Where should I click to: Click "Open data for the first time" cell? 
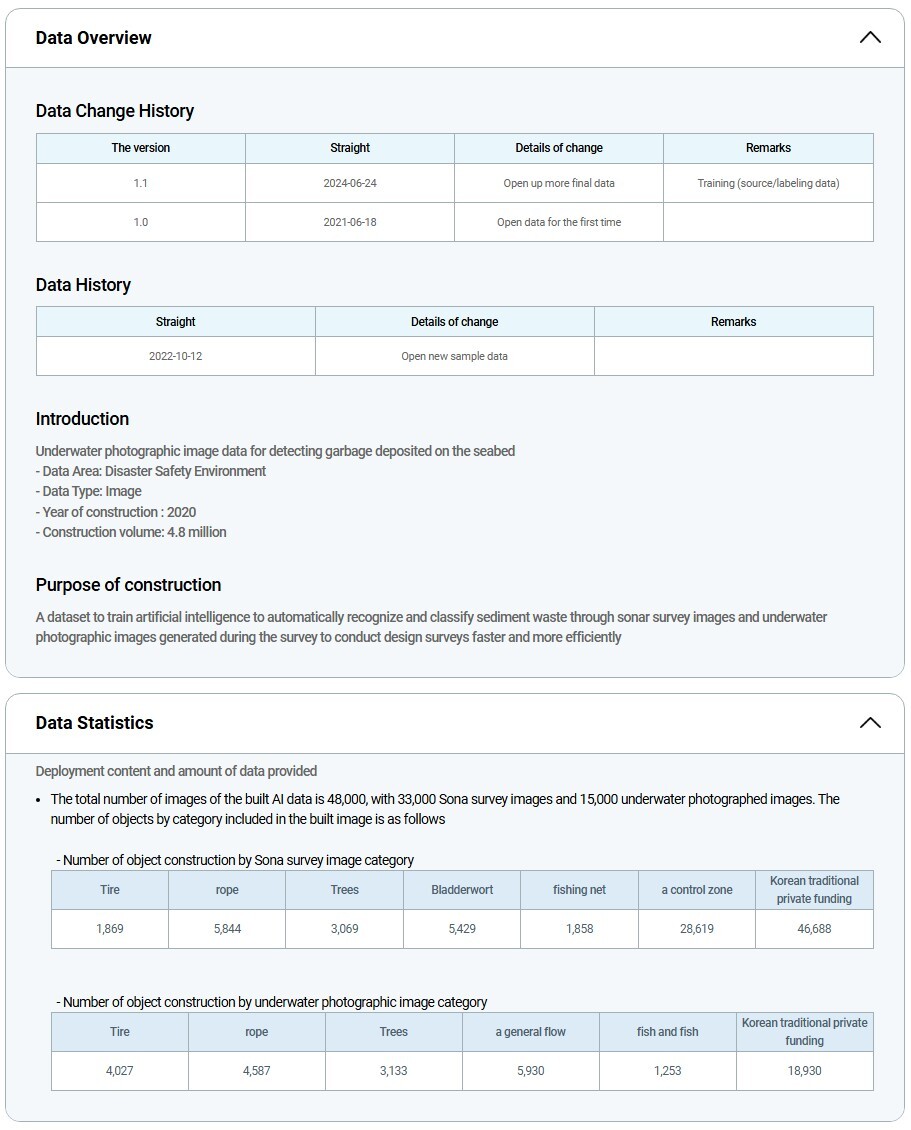coord(559,222)
